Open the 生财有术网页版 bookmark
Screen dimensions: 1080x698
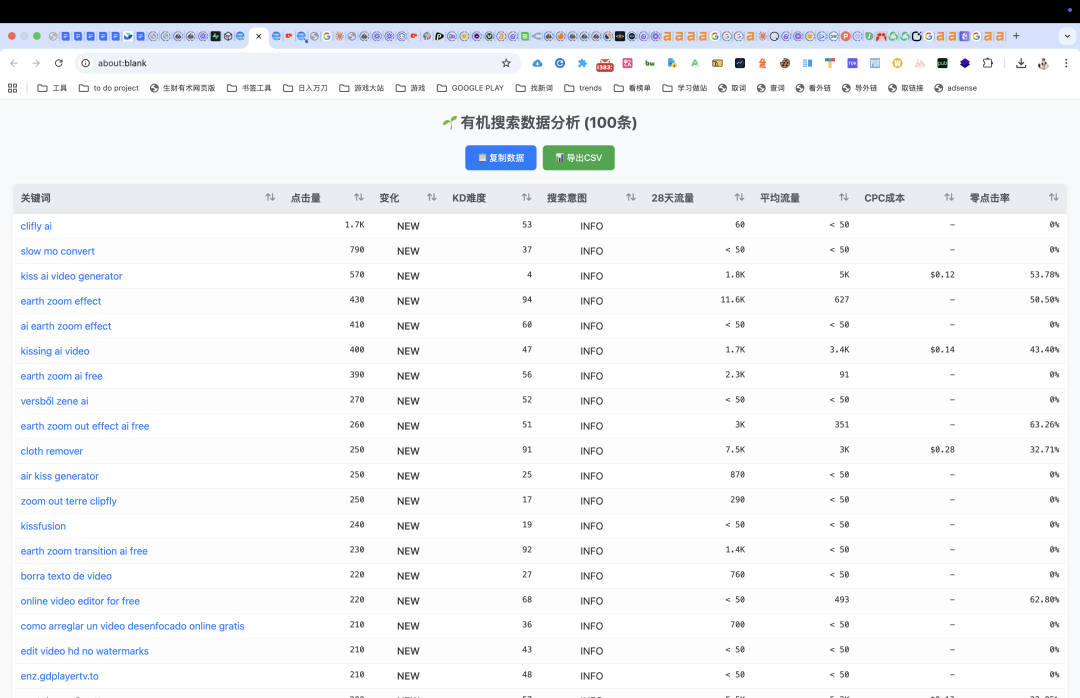[183, 88]
